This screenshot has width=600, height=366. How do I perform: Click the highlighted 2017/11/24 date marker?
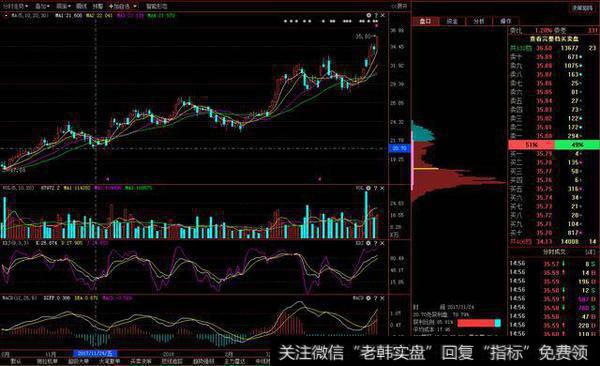click(x=95, y=353)
